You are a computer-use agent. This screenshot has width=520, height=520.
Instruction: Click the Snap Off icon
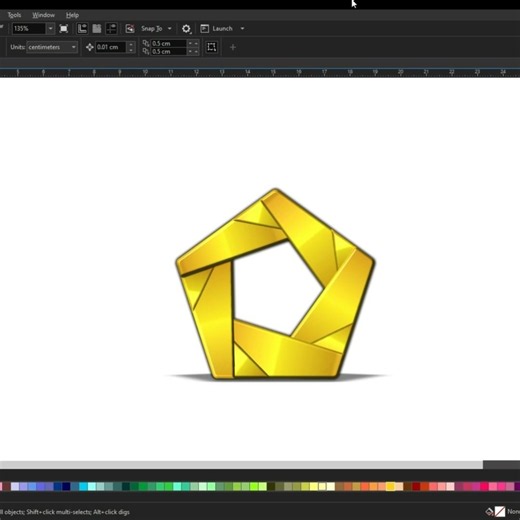click(130, 29)
